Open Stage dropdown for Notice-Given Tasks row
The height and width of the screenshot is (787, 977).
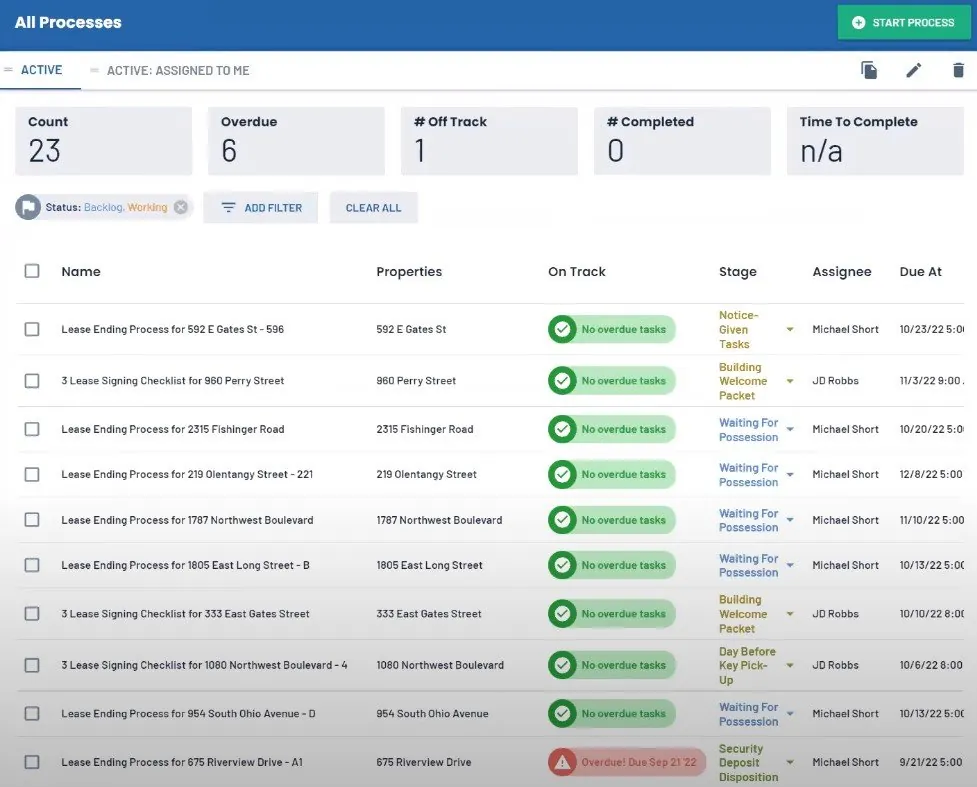click(789, 330)
